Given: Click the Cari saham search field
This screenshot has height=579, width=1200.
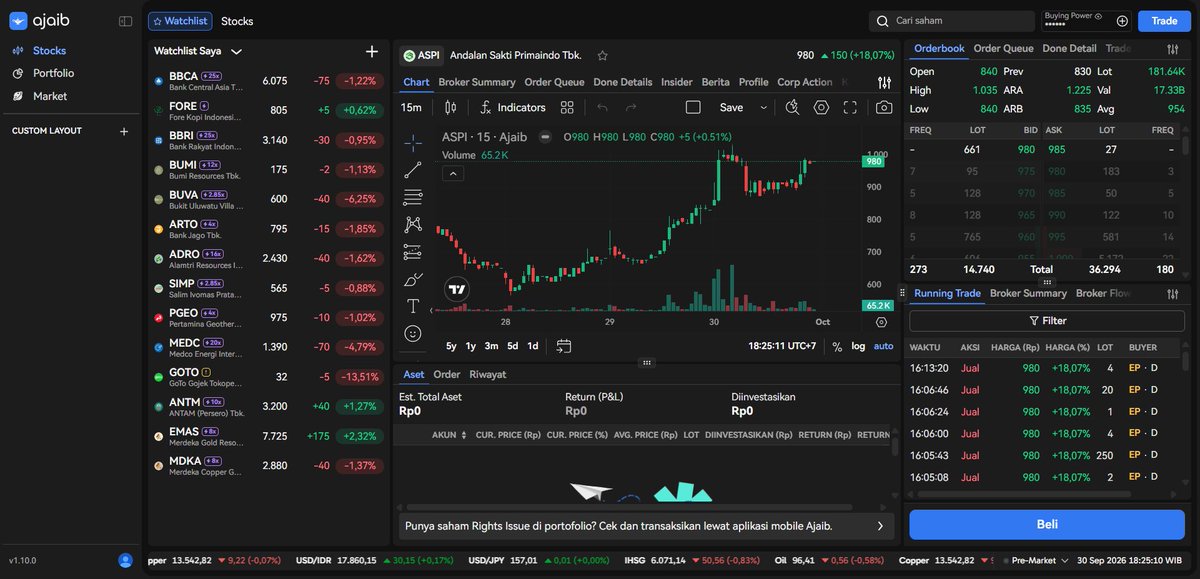Looking at the screenshot, I should [x=951, y=21].
